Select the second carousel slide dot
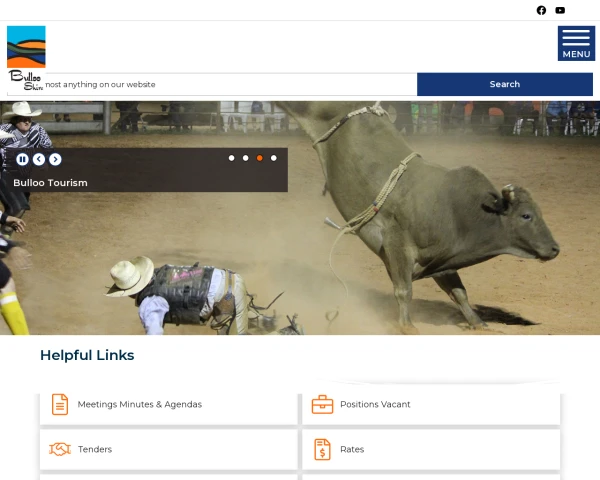Screen dimensions: 600x480 click(x=245, y=158)
